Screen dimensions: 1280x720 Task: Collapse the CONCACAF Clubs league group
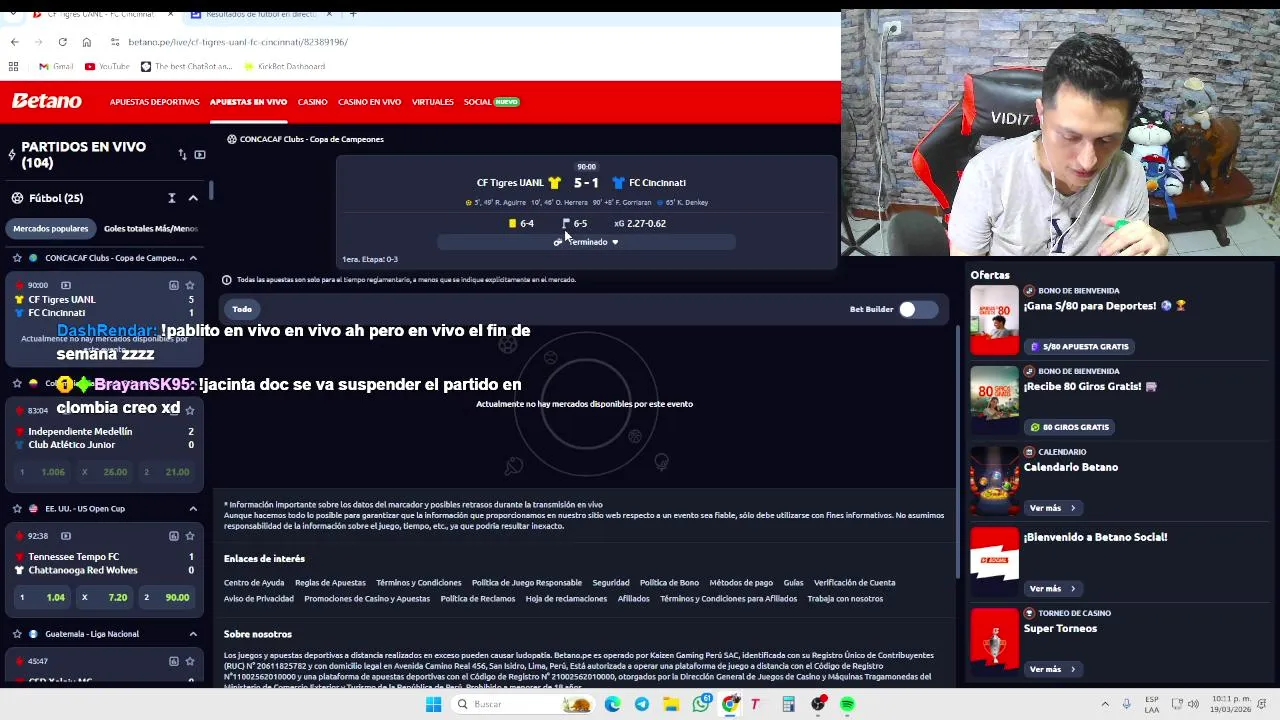pyautogui.click(x=193, y=258)
